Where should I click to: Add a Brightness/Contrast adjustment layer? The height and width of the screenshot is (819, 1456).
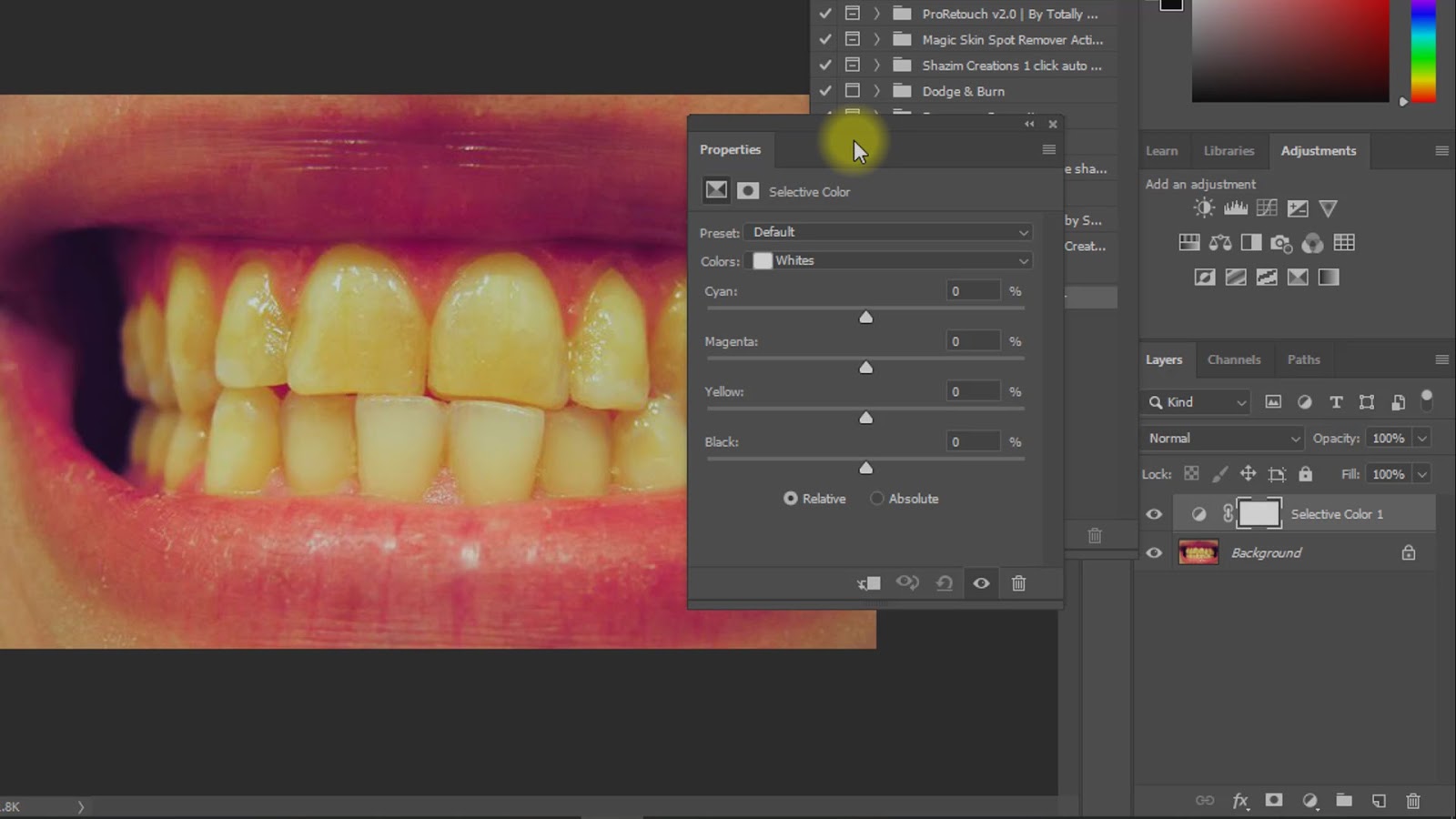point(1203,207)
